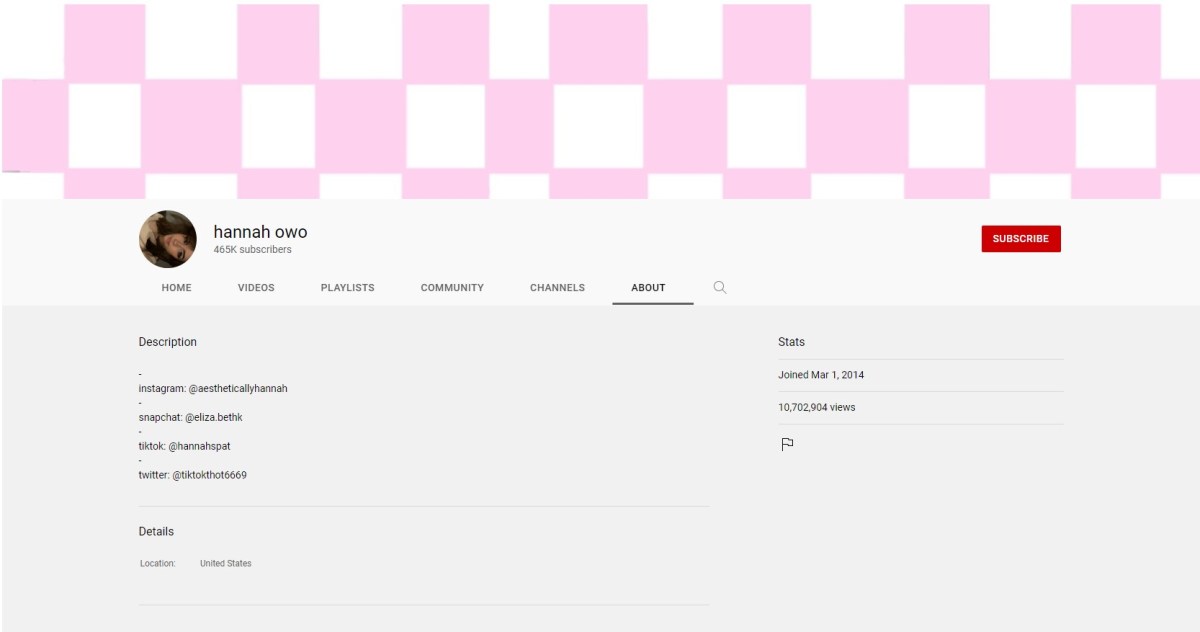
Task: Click the Joined Mar 1, 2014 stat
Action: click(x=821, y=375)
